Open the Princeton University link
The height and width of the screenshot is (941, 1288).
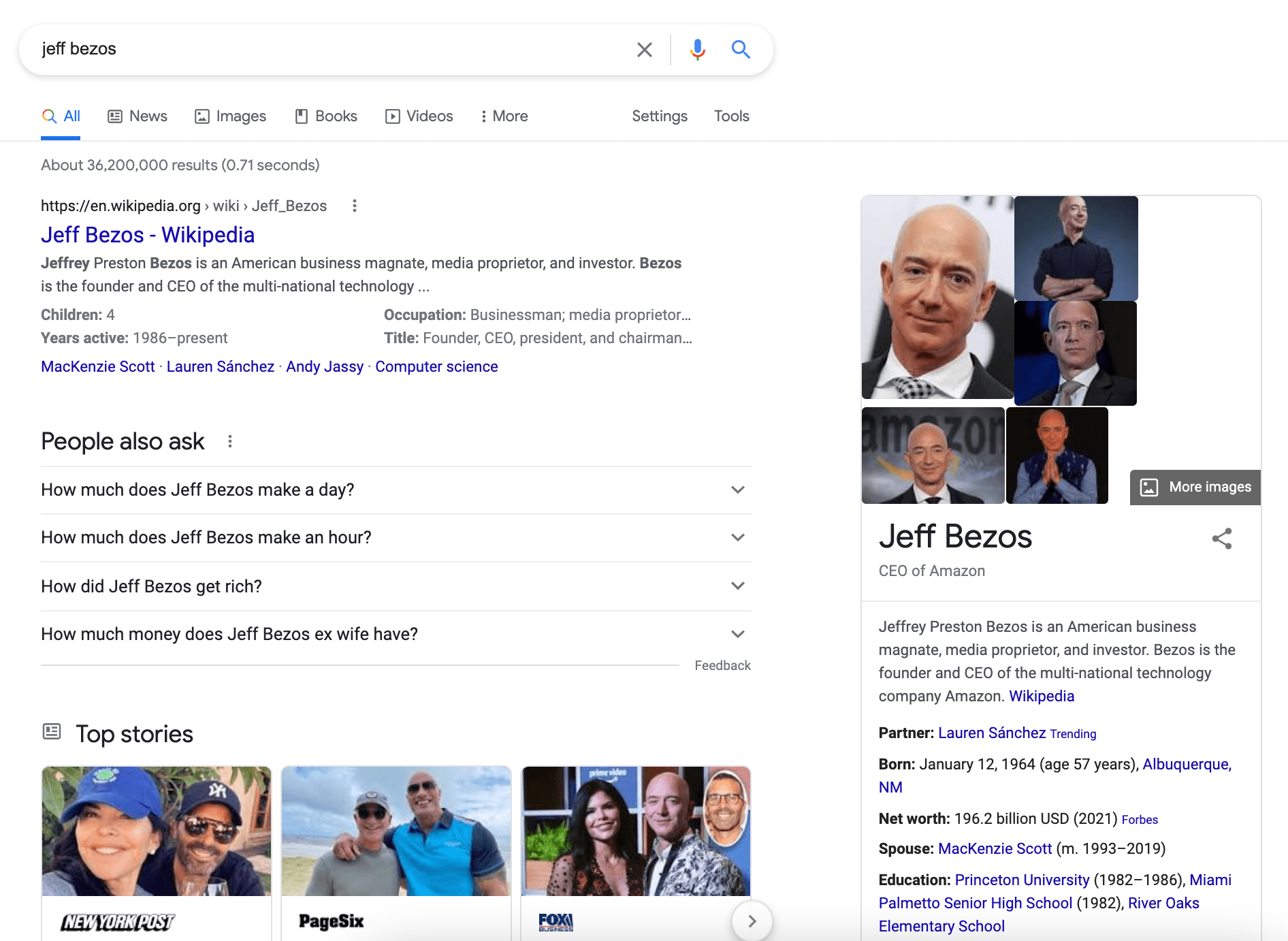click(x=1022, y=880)
